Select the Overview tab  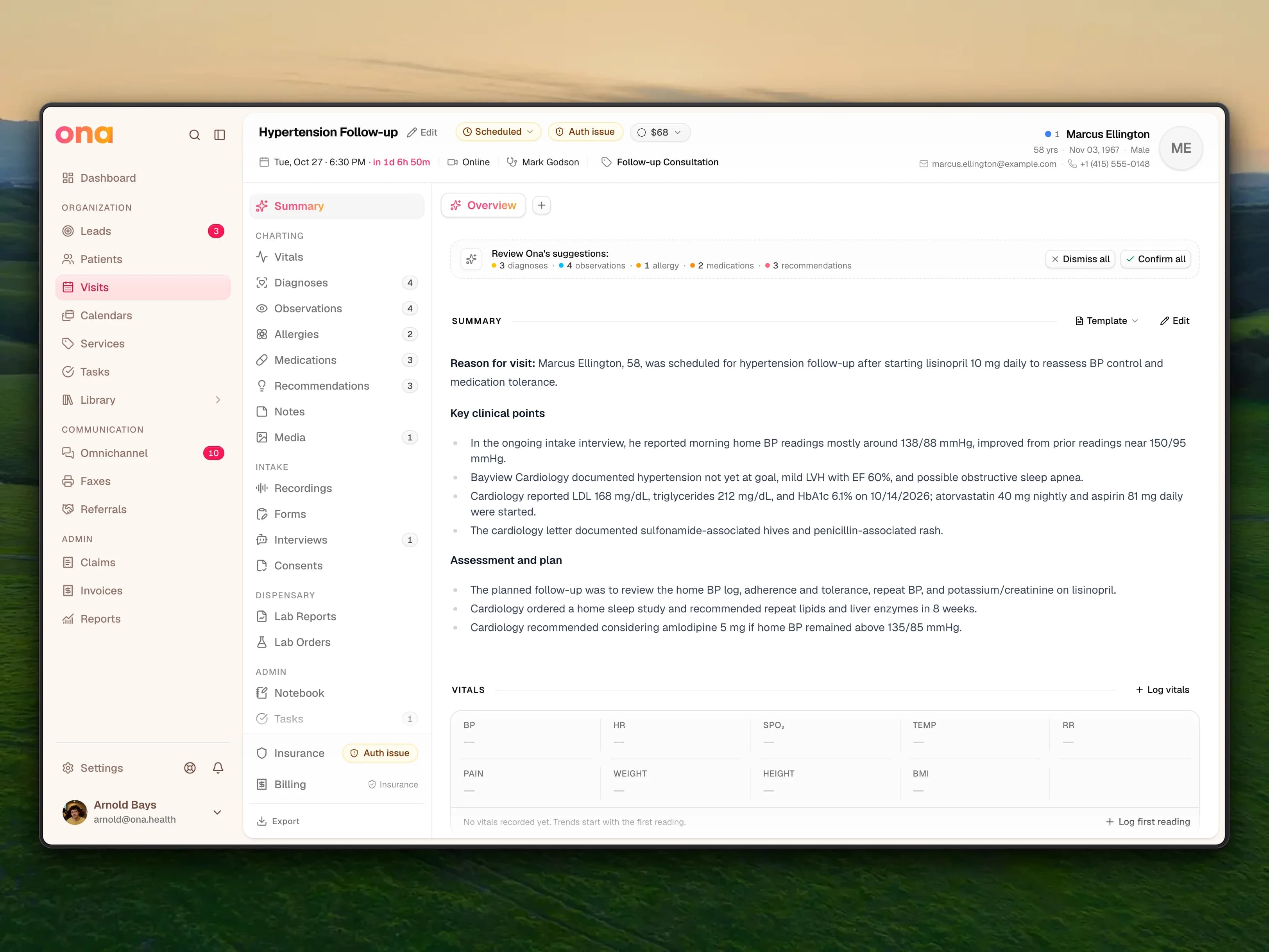(483, 205)
